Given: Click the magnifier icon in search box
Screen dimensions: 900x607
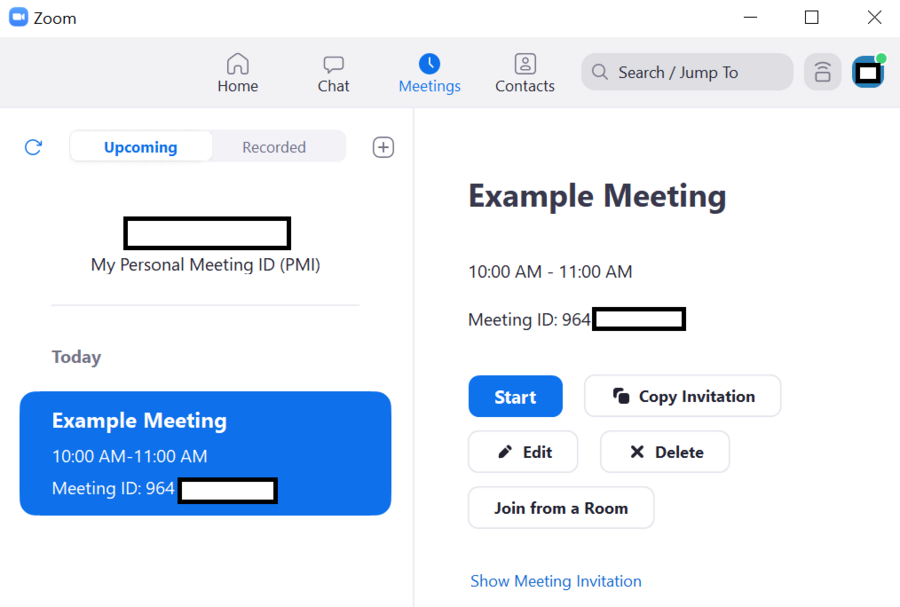Looking at the screenshot, I should pos(599,72).
